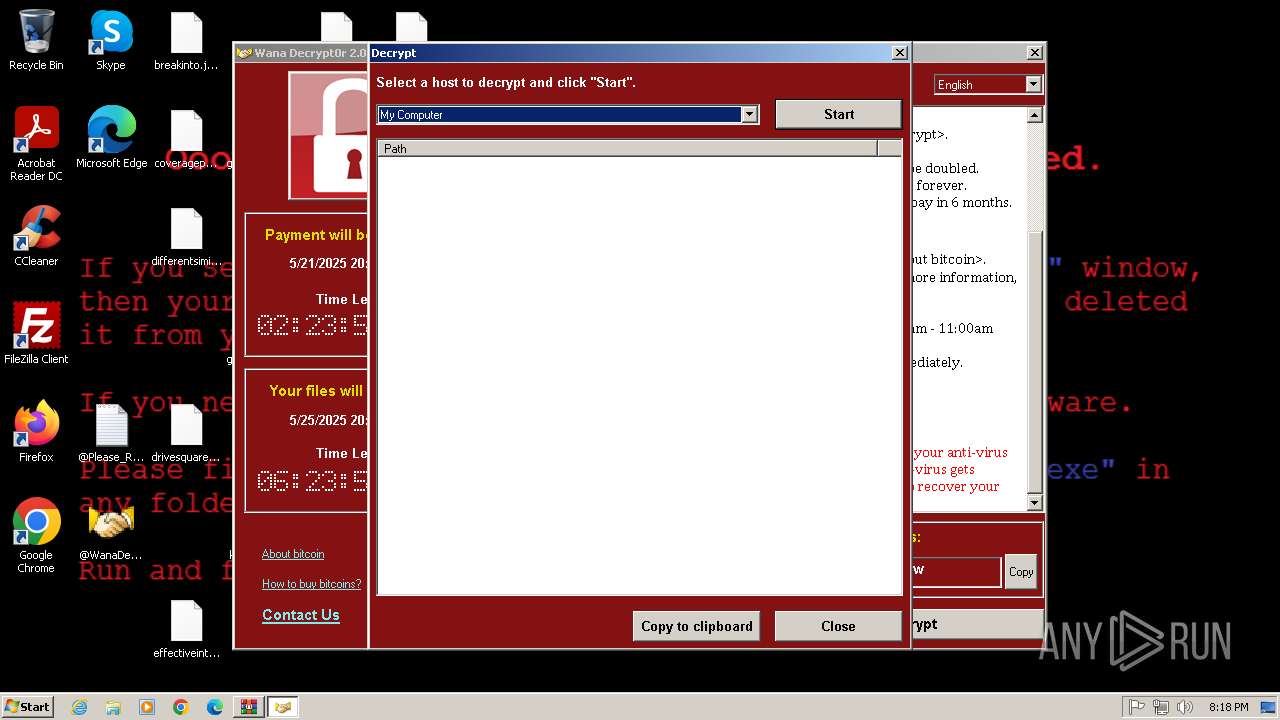Click the red padlock image
The width and height of the screenshot is (1280, 720).
[x=329, y=136]
